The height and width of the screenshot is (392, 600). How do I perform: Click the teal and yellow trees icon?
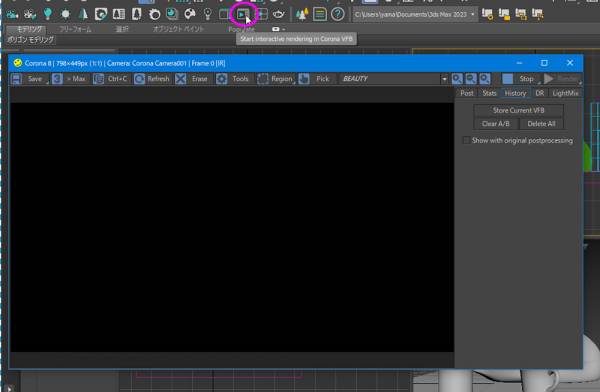click(x=302, y=15)
